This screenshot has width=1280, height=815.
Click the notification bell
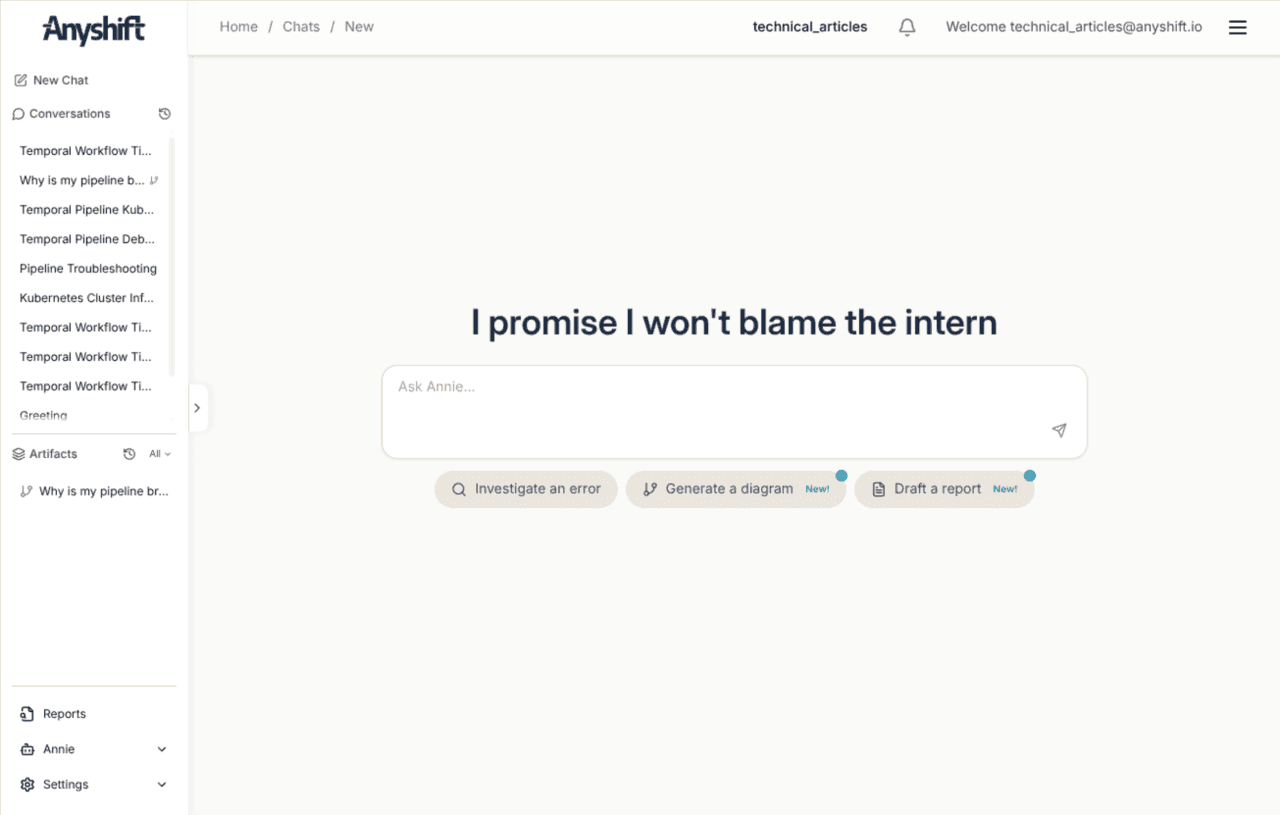[x=906, y=27]
